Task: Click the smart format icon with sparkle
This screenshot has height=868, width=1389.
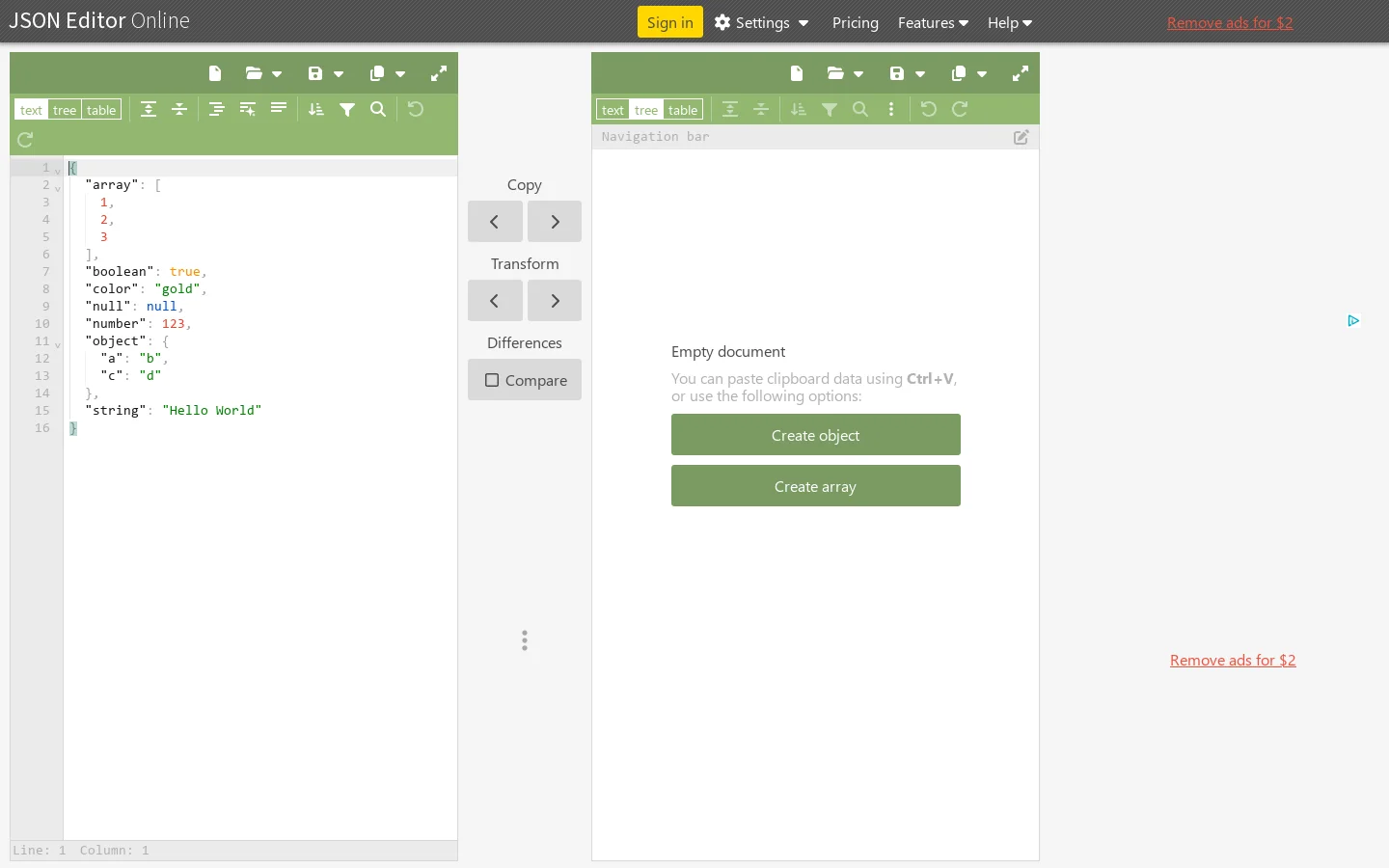Action: pyautogui.click(x=248, y=109)
